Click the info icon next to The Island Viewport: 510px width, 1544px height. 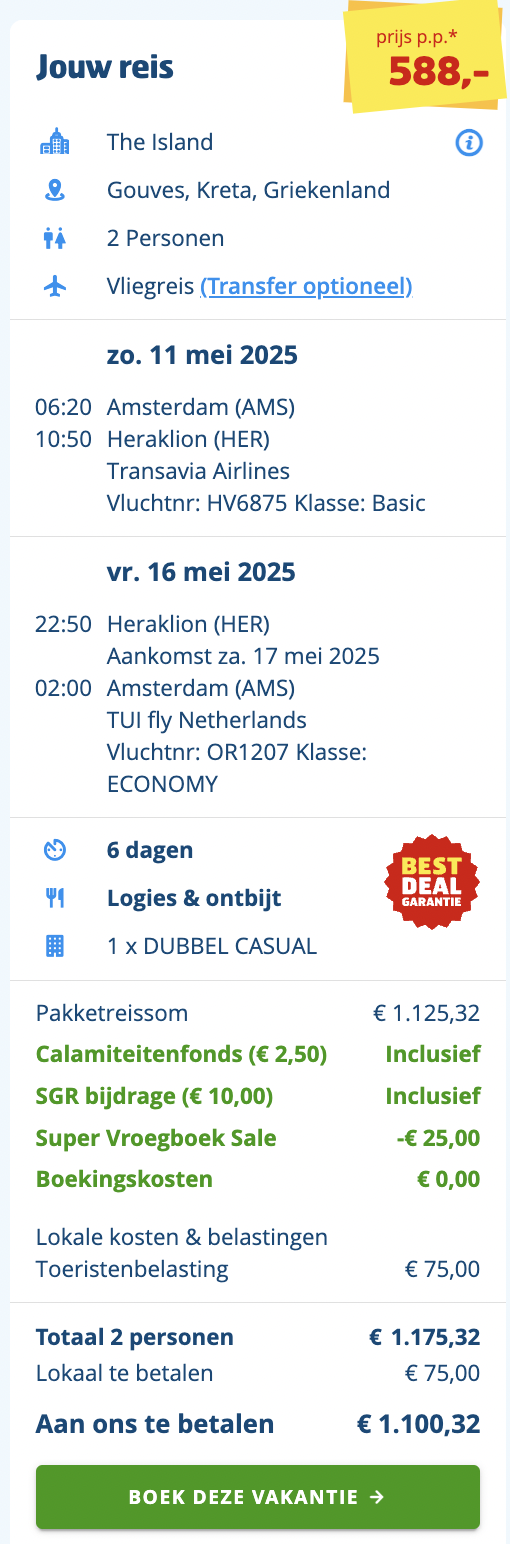click(469, 143)
